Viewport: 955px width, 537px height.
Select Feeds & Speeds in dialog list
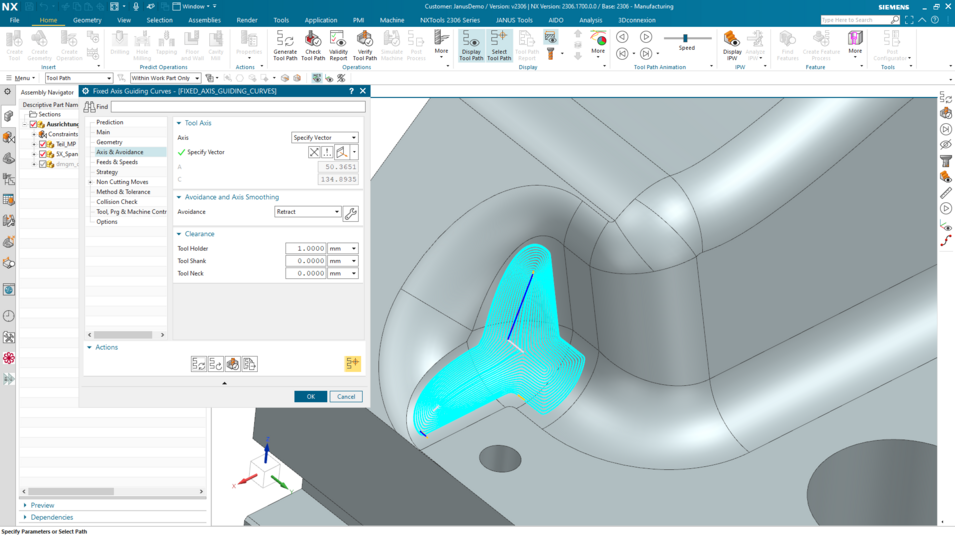117,162
